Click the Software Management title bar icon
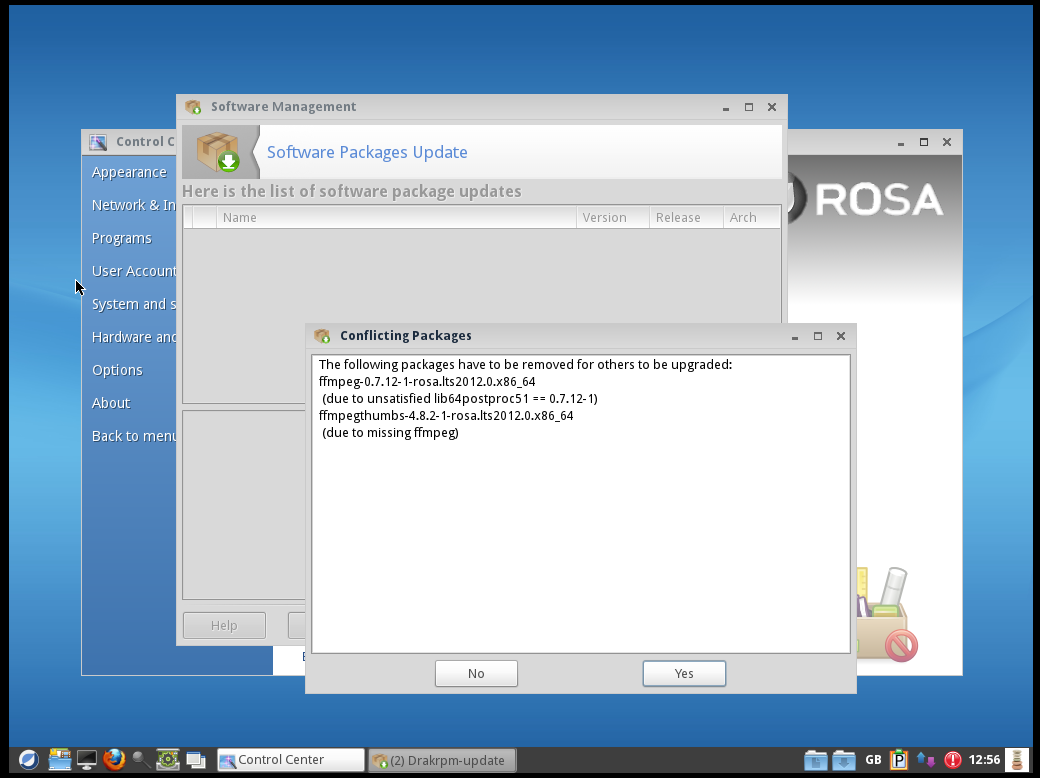Image resolution: width=1040 pixels, height=778 pixels. tap(193, 107)
